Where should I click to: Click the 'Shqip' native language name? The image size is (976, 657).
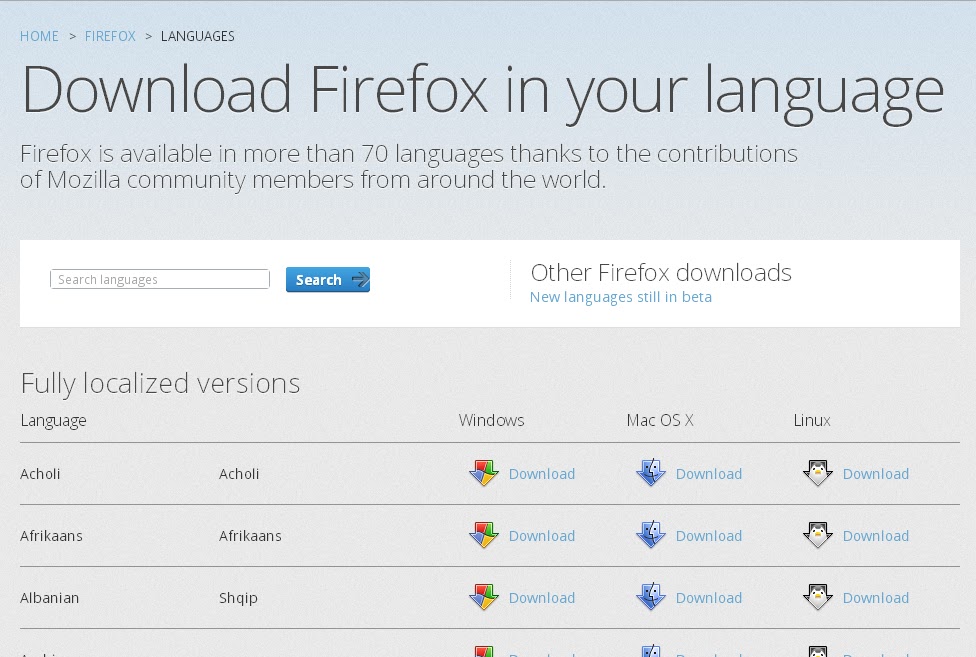238,599
